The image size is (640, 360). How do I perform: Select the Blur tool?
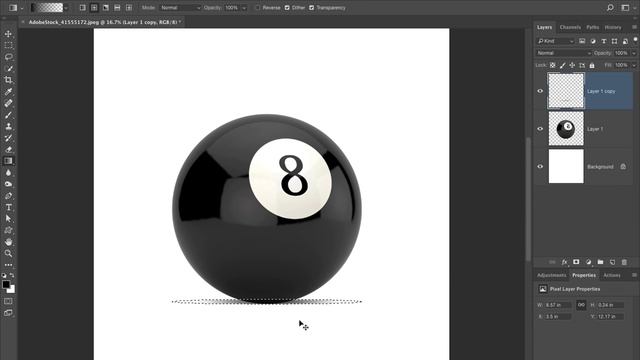pyautogui.click(x=8, y=173)
